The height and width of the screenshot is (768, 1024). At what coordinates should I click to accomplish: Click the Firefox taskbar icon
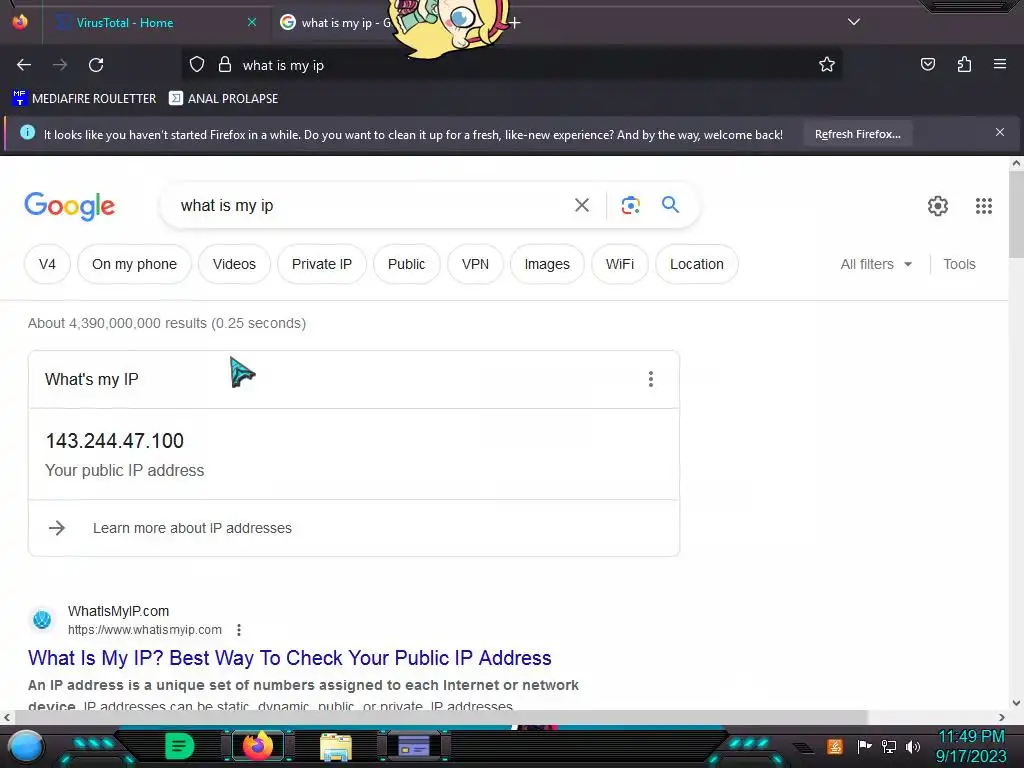(257, 746)
